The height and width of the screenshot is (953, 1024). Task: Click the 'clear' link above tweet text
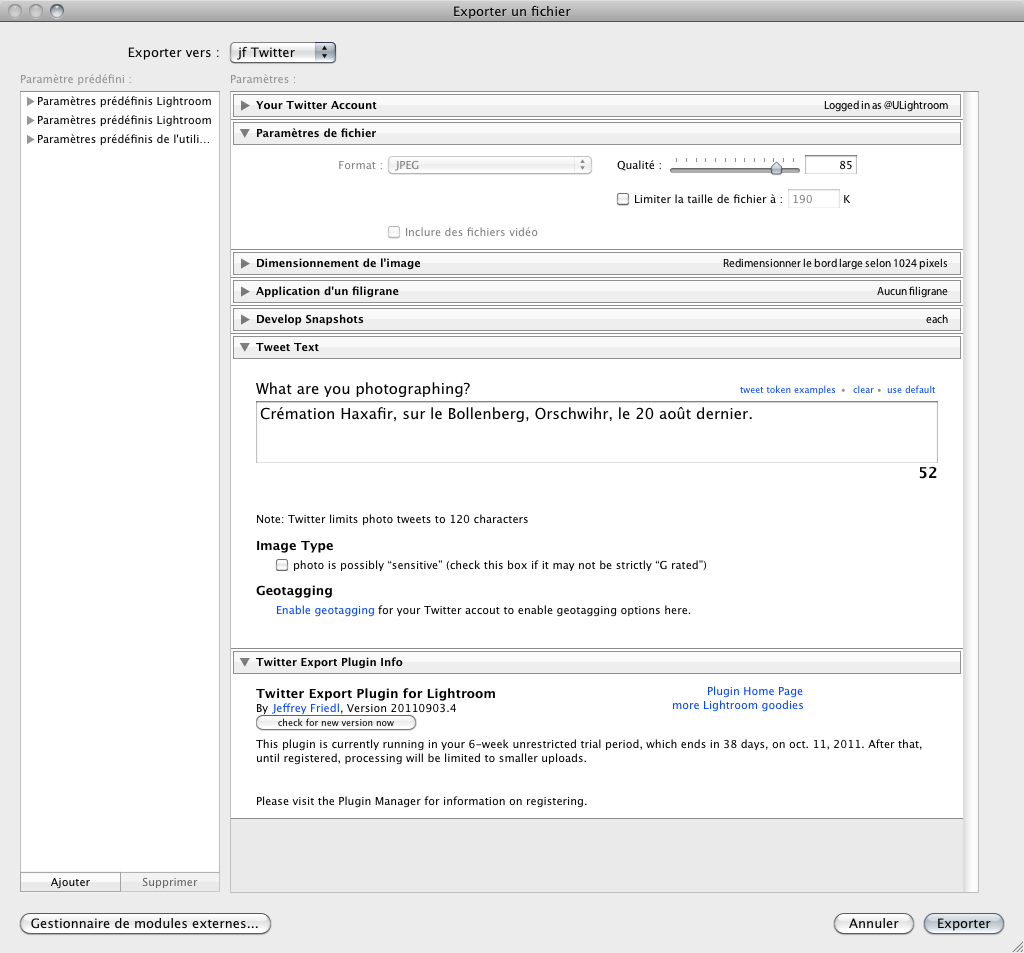[x=863, y=390]
